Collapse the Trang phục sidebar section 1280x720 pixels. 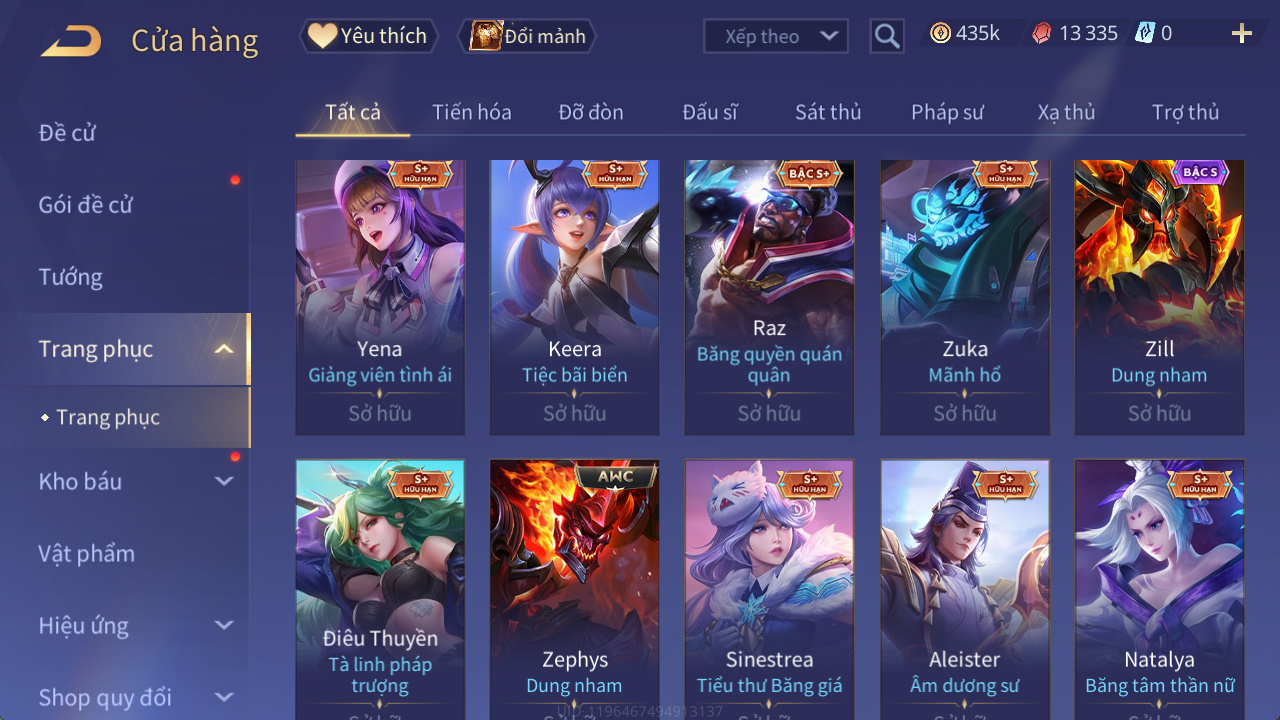(224, 349)
